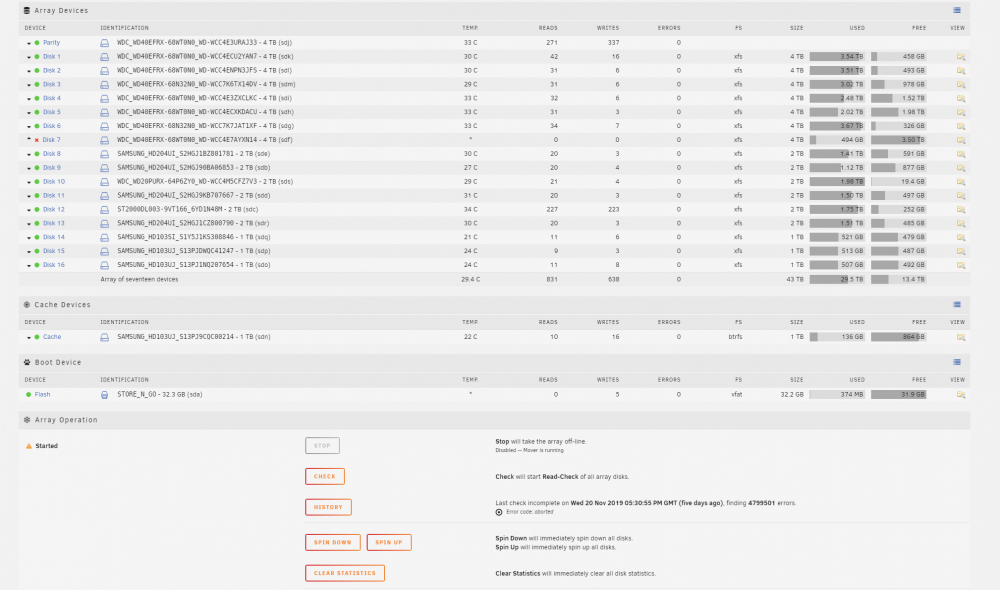
Task: Click the Array Devices section view toggle icon
Action: pyautogui.click(x=957, y=10)
